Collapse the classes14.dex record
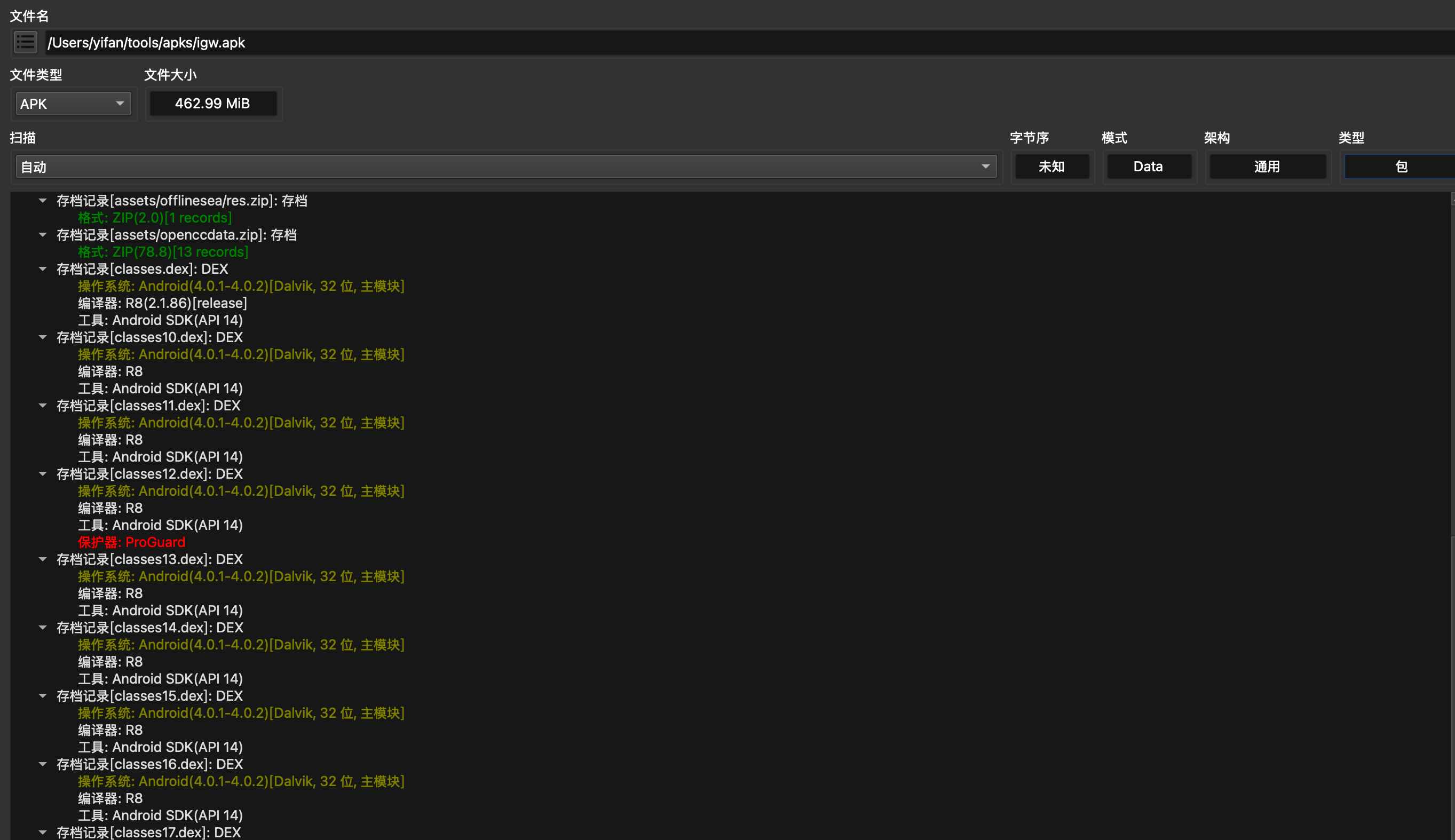This screenshot has height=840, width=1455. click(42, 628)
